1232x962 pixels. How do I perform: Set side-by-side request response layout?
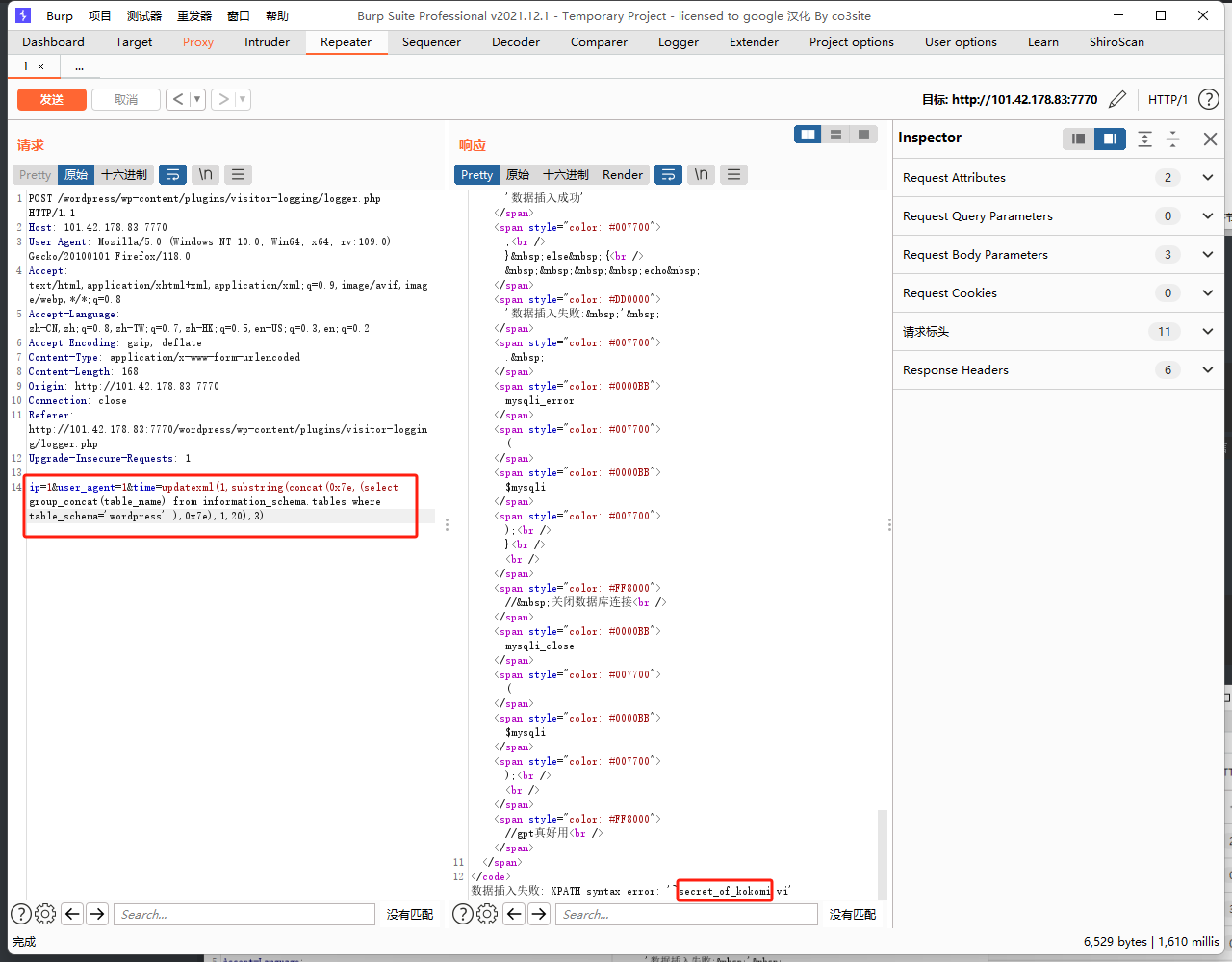tap(808, 135)
